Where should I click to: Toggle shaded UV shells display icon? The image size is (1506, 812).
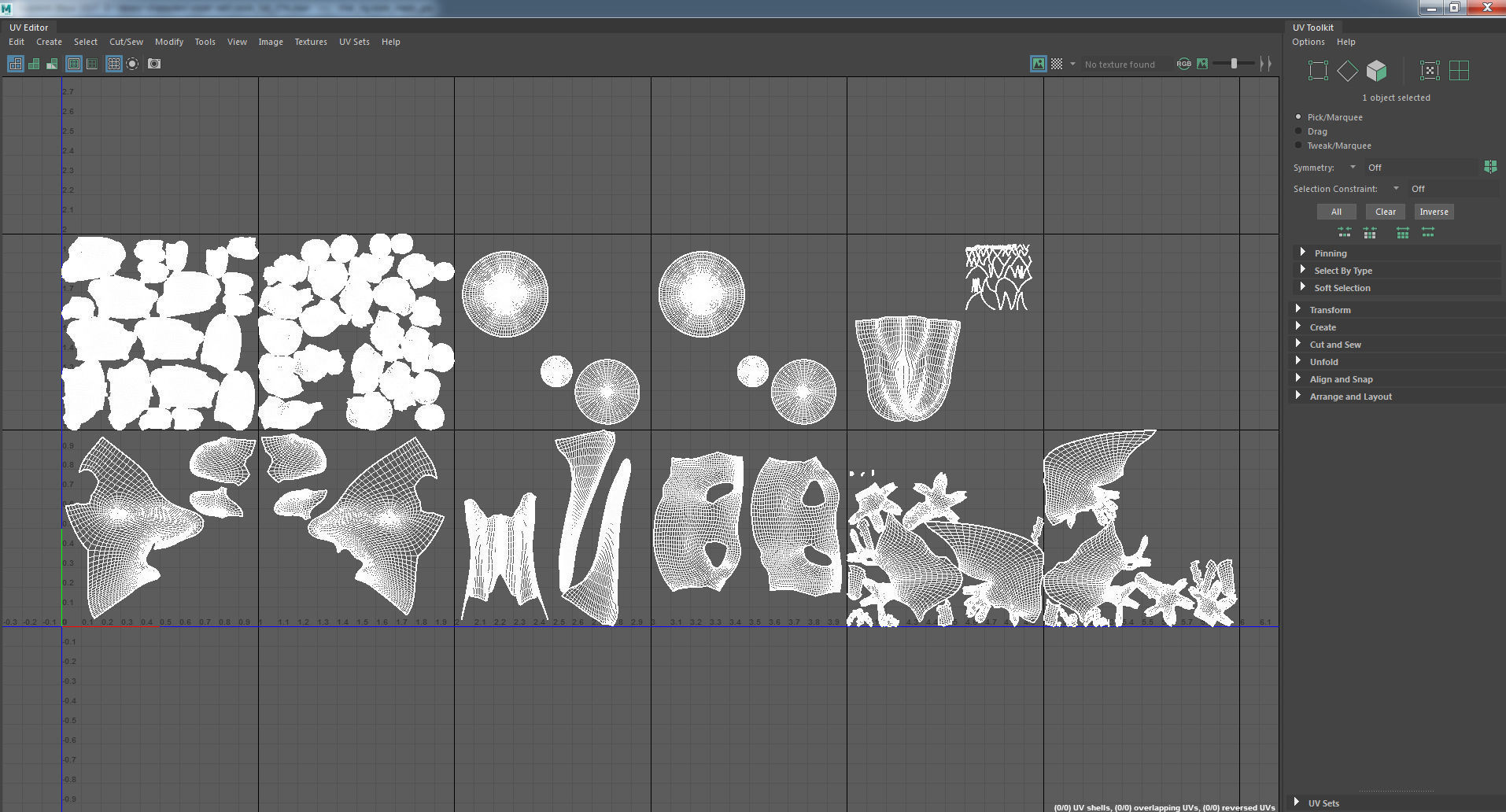34,64
